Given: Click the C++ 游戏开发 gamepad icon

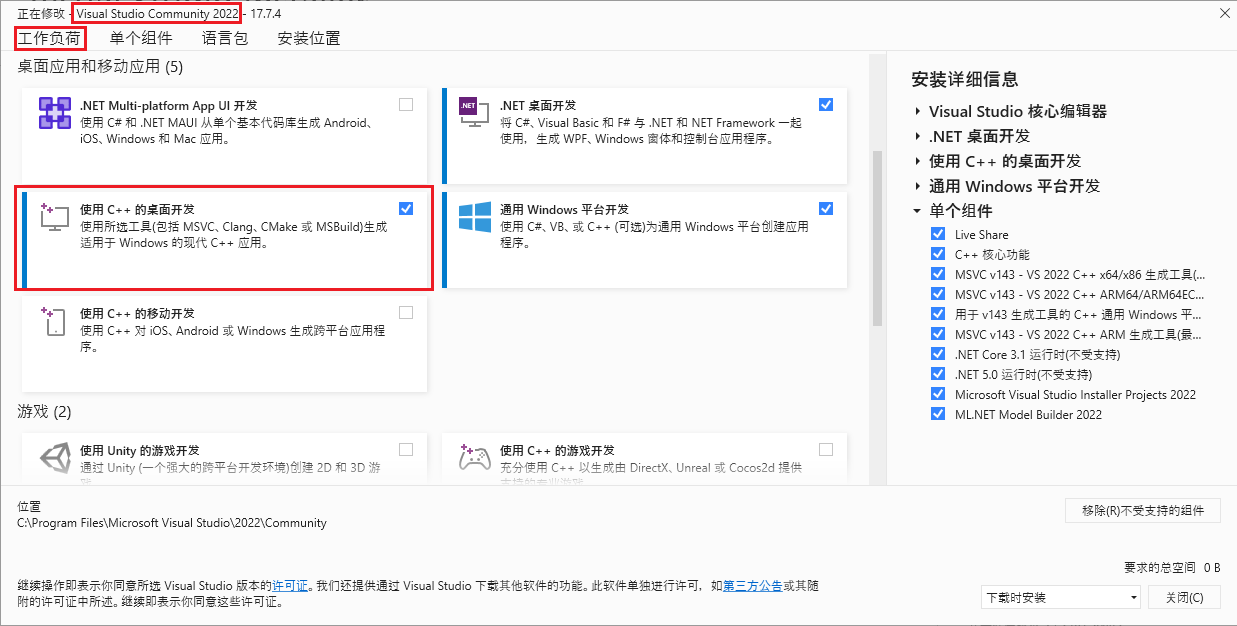Looking at the screenshot, I should [474, 458].
